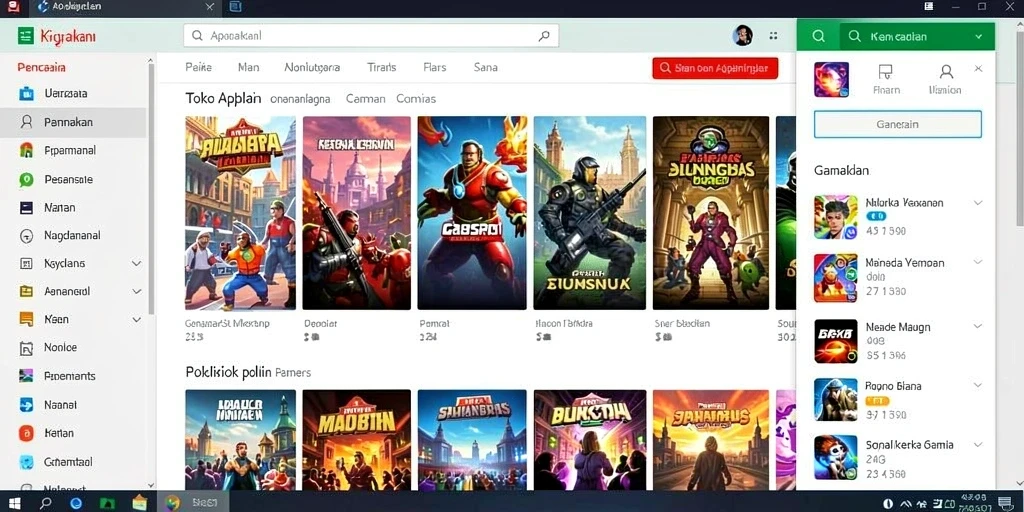Switch to the Sana tab
The image size is (1024, 512).
point(485,67)
